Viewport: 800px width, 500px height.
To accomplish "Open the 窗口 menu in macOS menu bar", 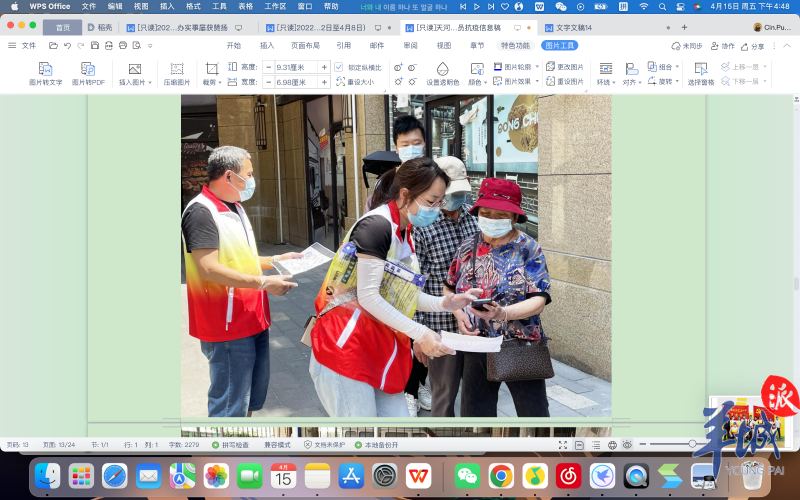I will pos(305,7).
